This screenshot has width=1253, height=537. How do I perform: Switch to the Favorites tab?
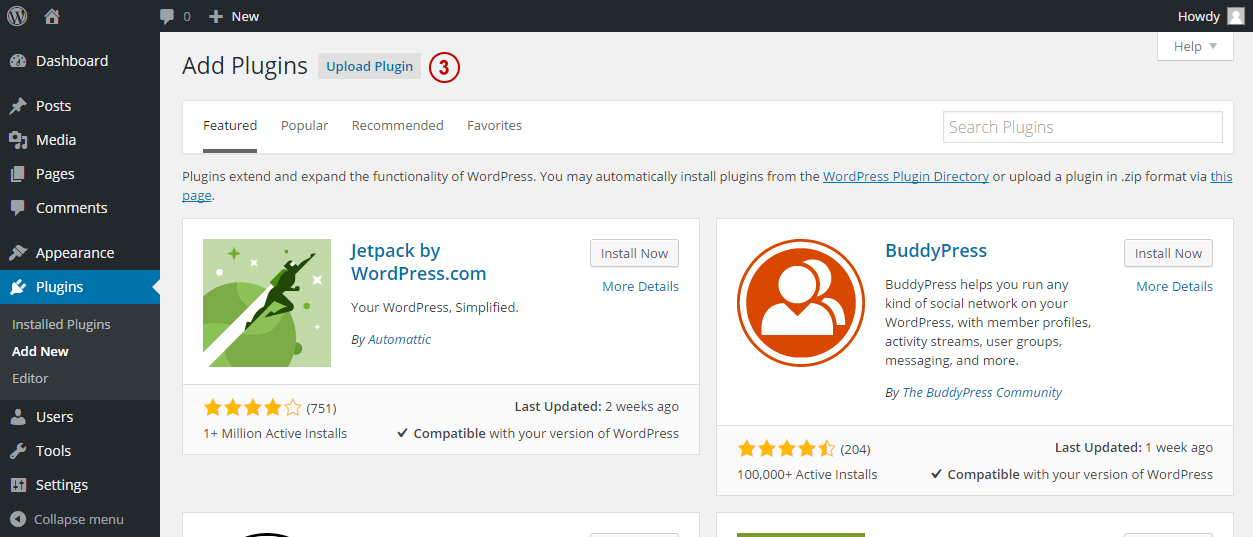pos(494,126)
